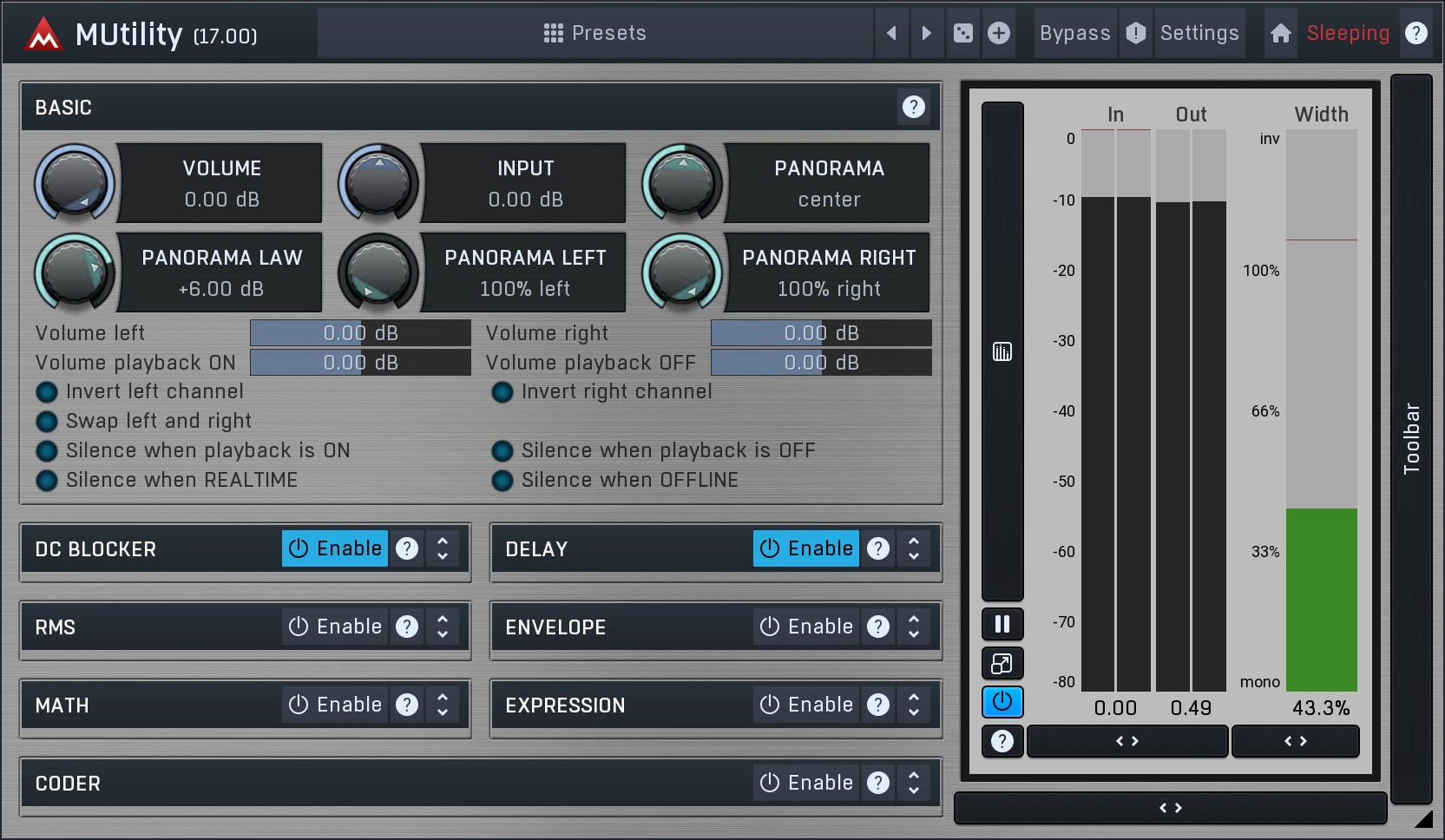Image resolution: width=1445 pixels, height=840 pixels.
Task: Expand the ENVELOPE section arrows
Action: point(914,627)
